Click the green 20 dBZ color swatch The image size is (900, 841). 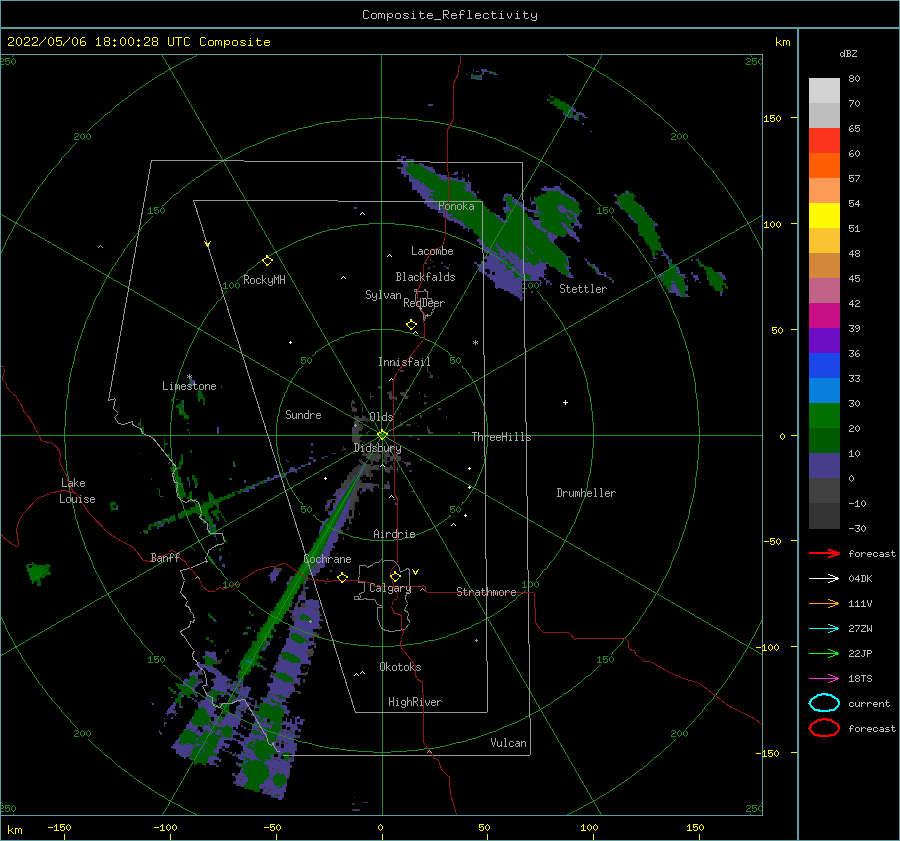click(824, 416)
